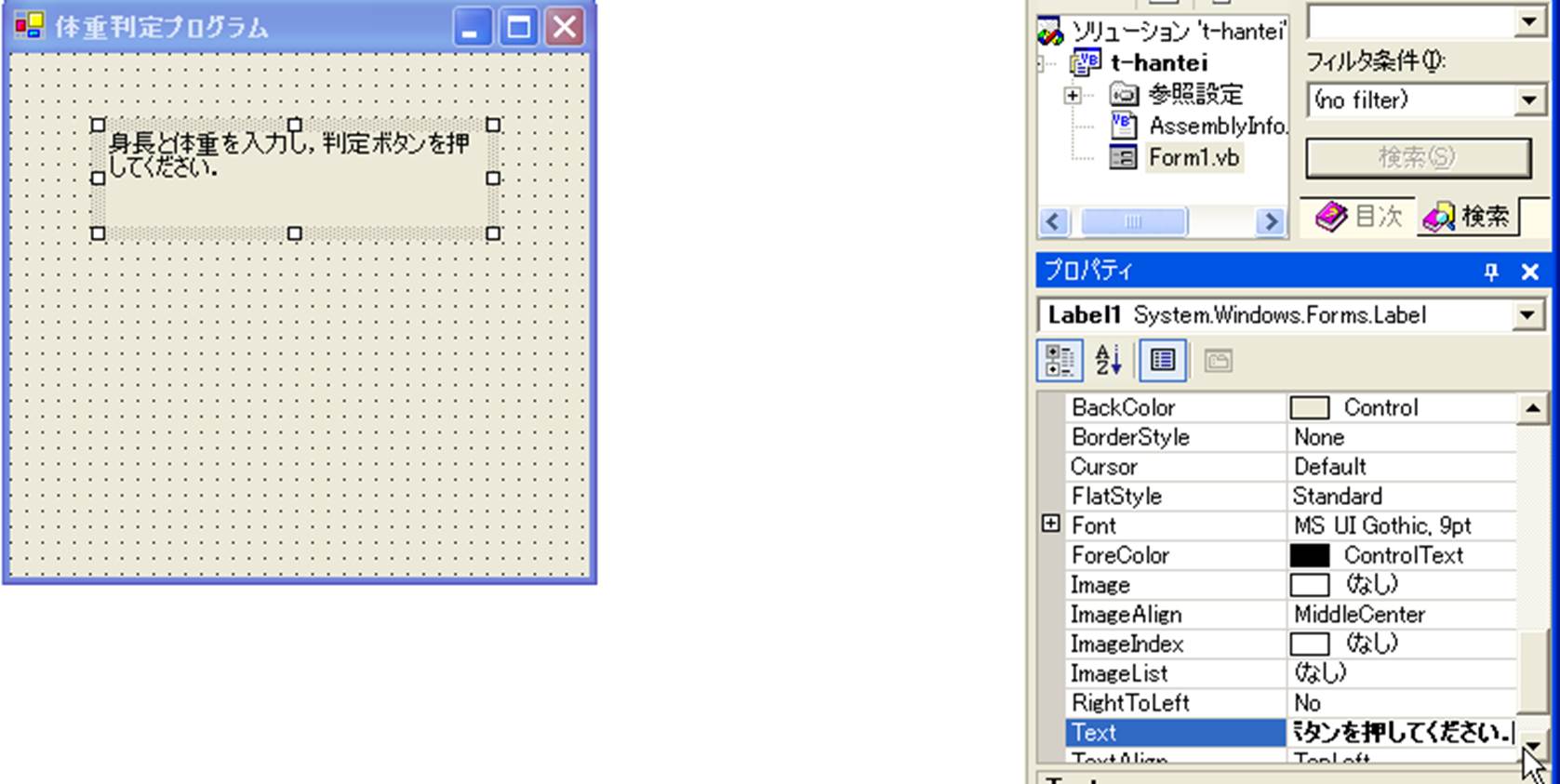1560x784 pixels.
Task: Click the Categorized view icon in Properties
Action: tap(1059, 361)
